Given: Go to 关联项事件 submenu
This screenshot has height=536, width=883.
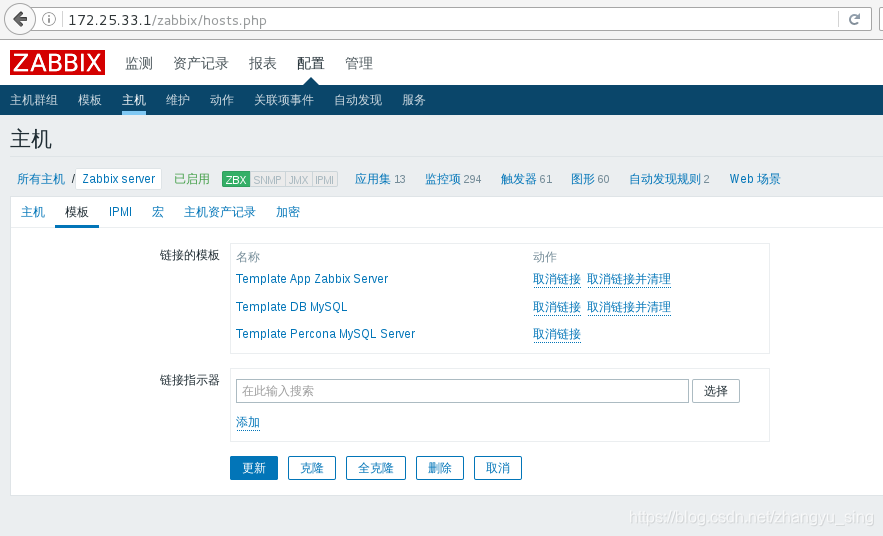Looking at the screenshot, I should (284, 100).
